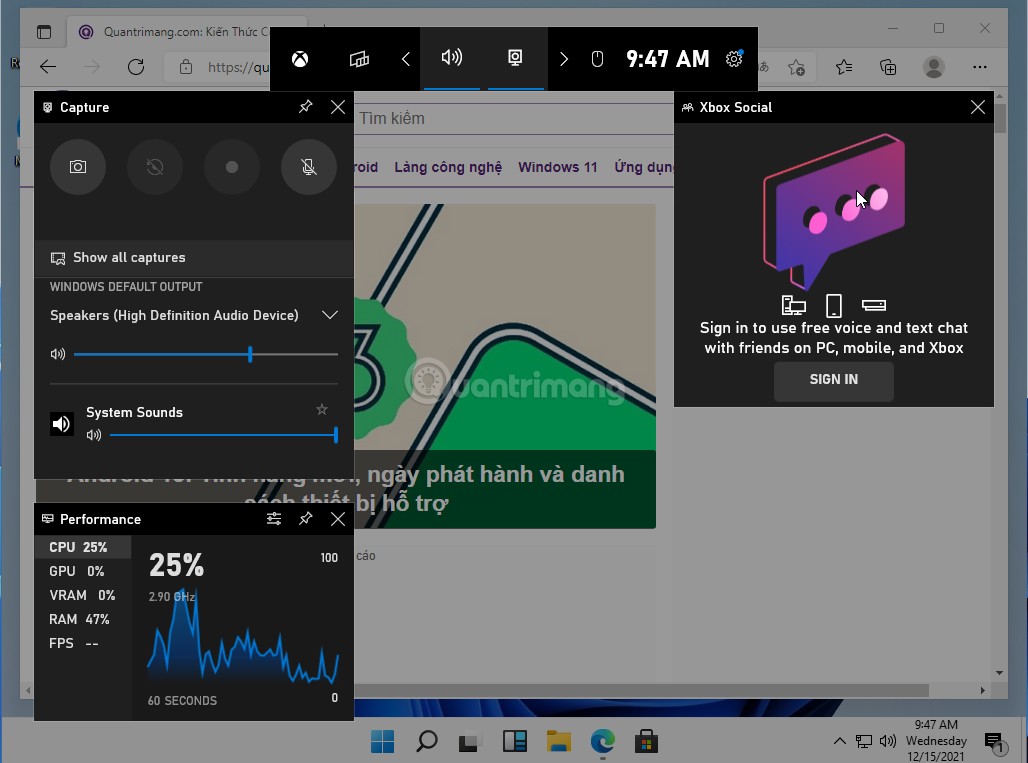Open notification center icon
This screenshot has width=1028, height=763.
[995, 742]
